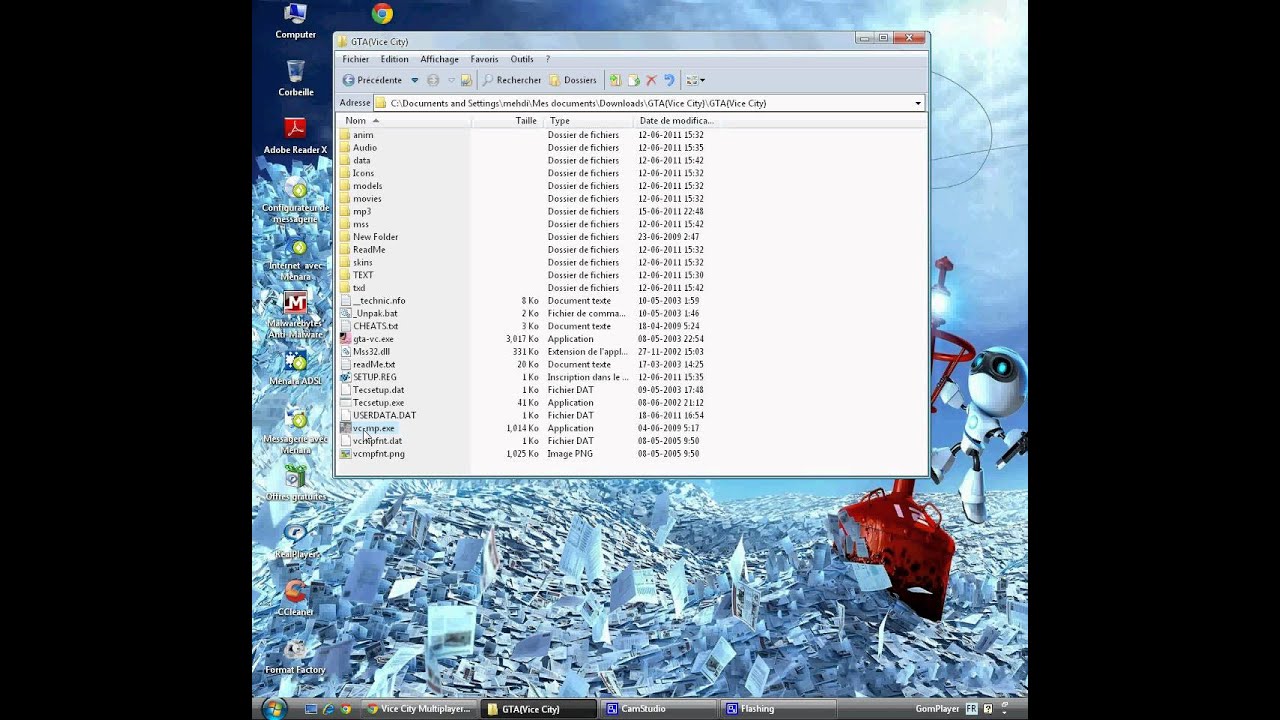Select the SETUP.REG file
Screen dimensions: 1280x720
click(368, 377)
